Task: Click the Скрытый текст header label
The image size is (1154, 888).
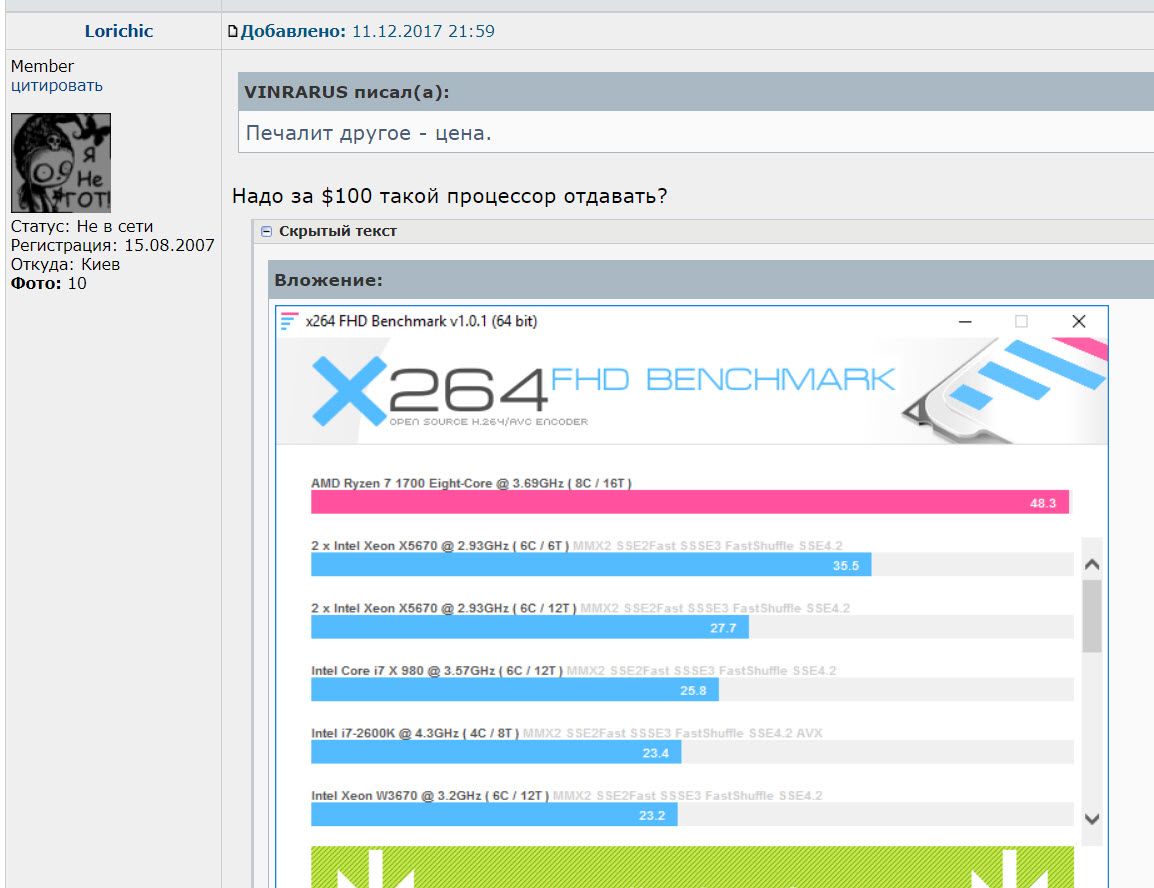Action: (338, 231)
